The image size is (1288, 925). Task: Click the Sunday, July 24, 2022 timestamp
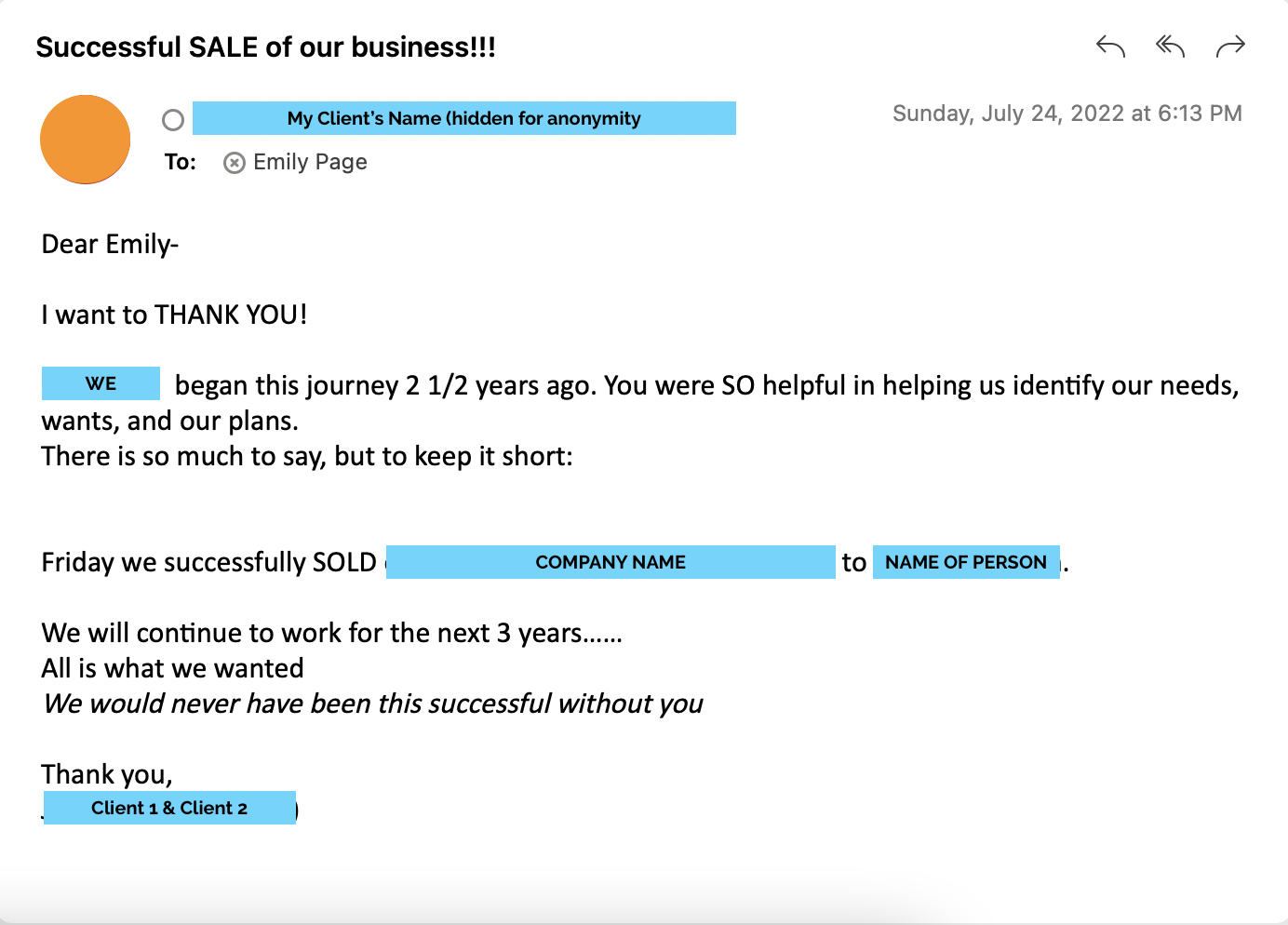tap(1067, 114)
